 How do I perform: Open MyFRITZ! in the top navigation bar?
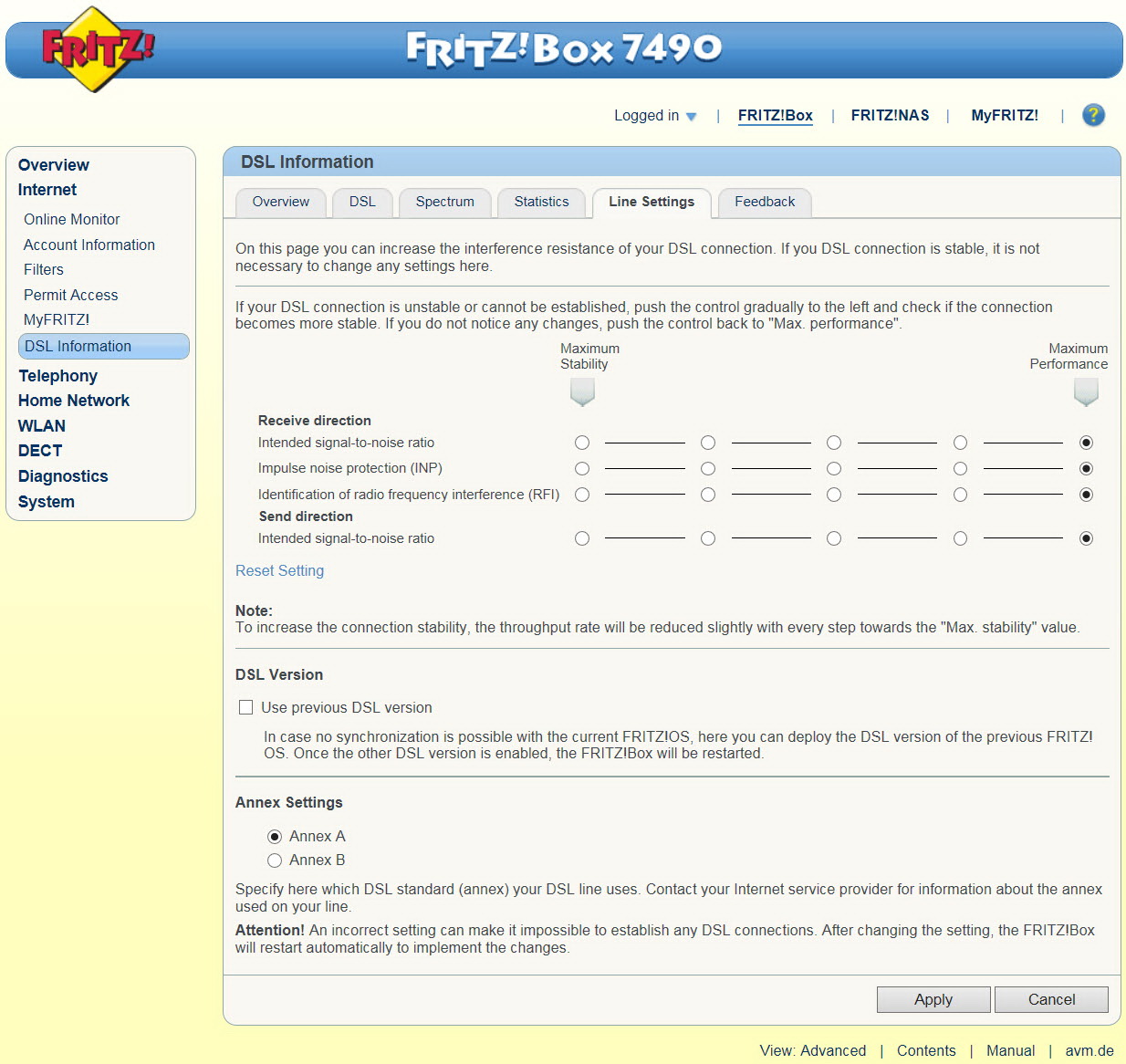tap(1005, 115)
